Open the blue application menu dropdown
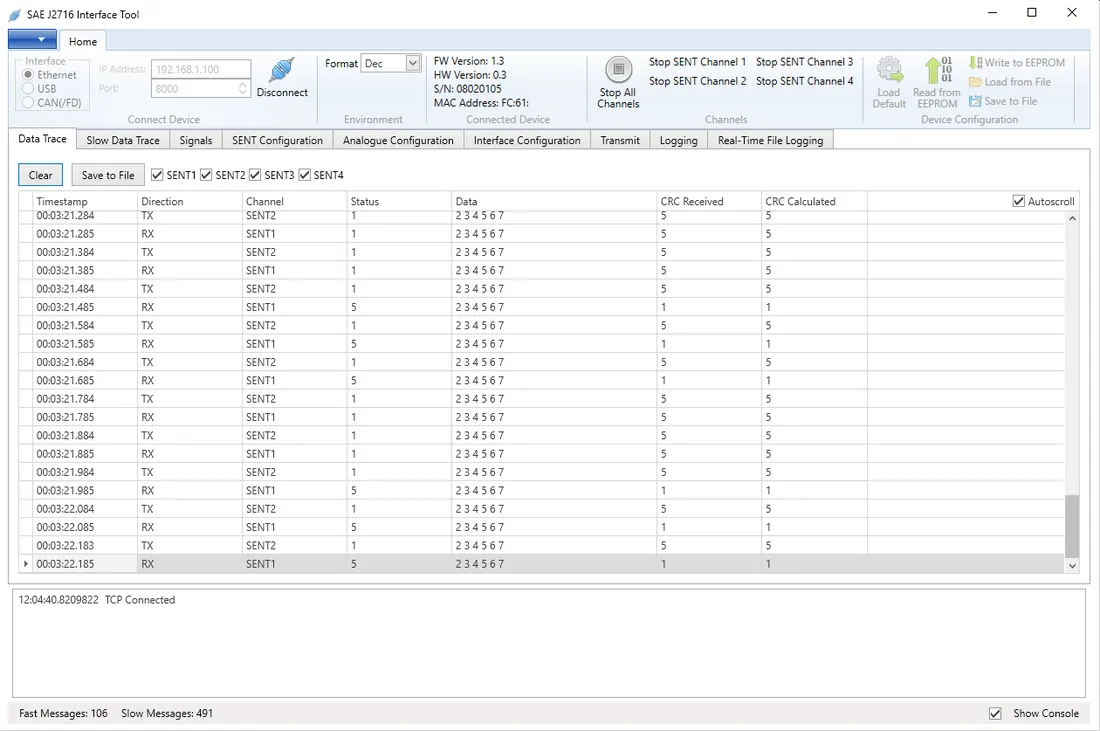This screenshot has height=731, width=1100. (x=32, y=39)
